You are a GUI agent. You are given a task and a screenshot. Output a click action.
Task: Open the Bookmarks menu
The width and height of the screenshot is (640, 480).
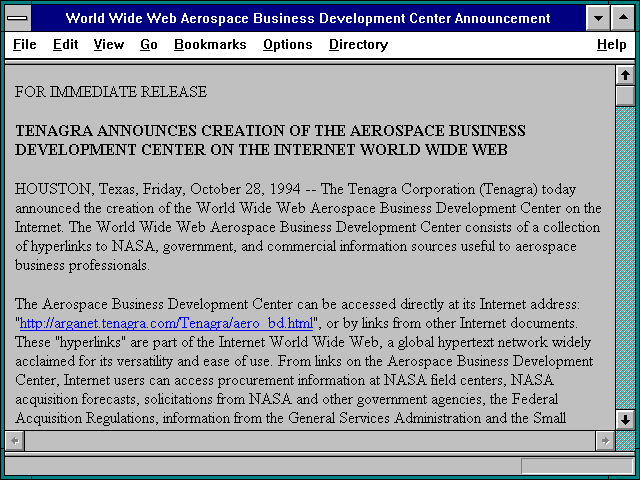210,44
